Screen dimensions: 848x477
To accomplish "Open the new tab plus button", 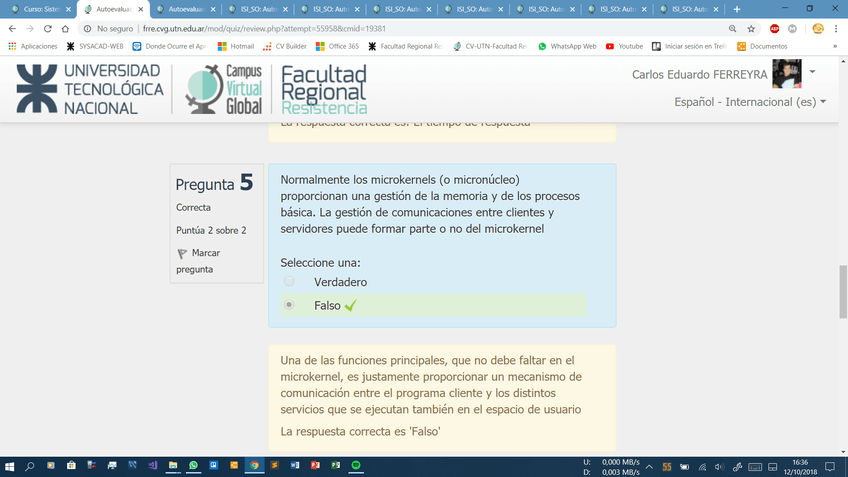I will click(737, 9).
